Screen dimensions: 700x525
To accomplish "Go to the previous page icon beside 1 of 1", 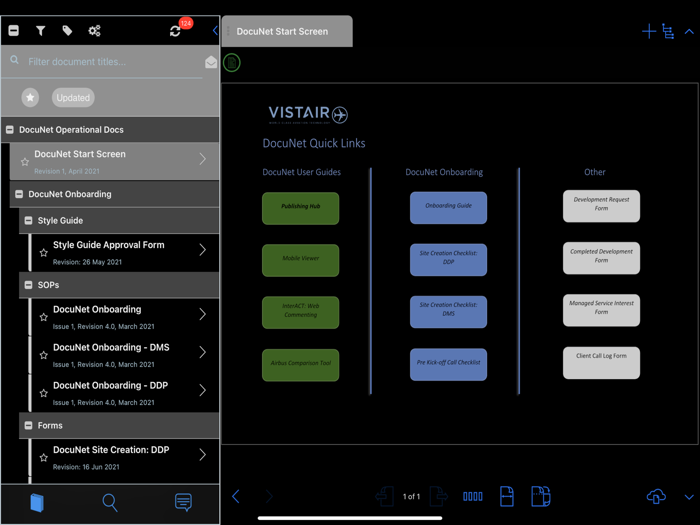I will click(x=385, y=496).
